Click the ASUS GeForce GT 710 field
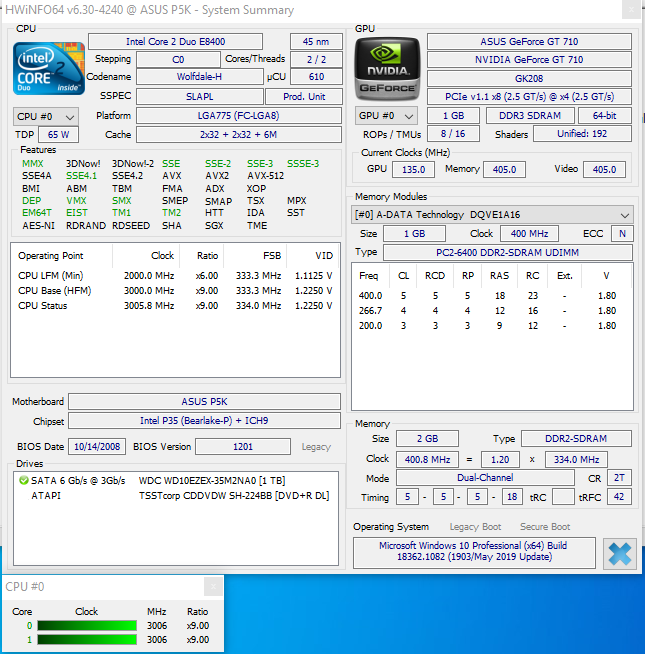This screenshot has width=645, height=654. (x=529, y=41)
